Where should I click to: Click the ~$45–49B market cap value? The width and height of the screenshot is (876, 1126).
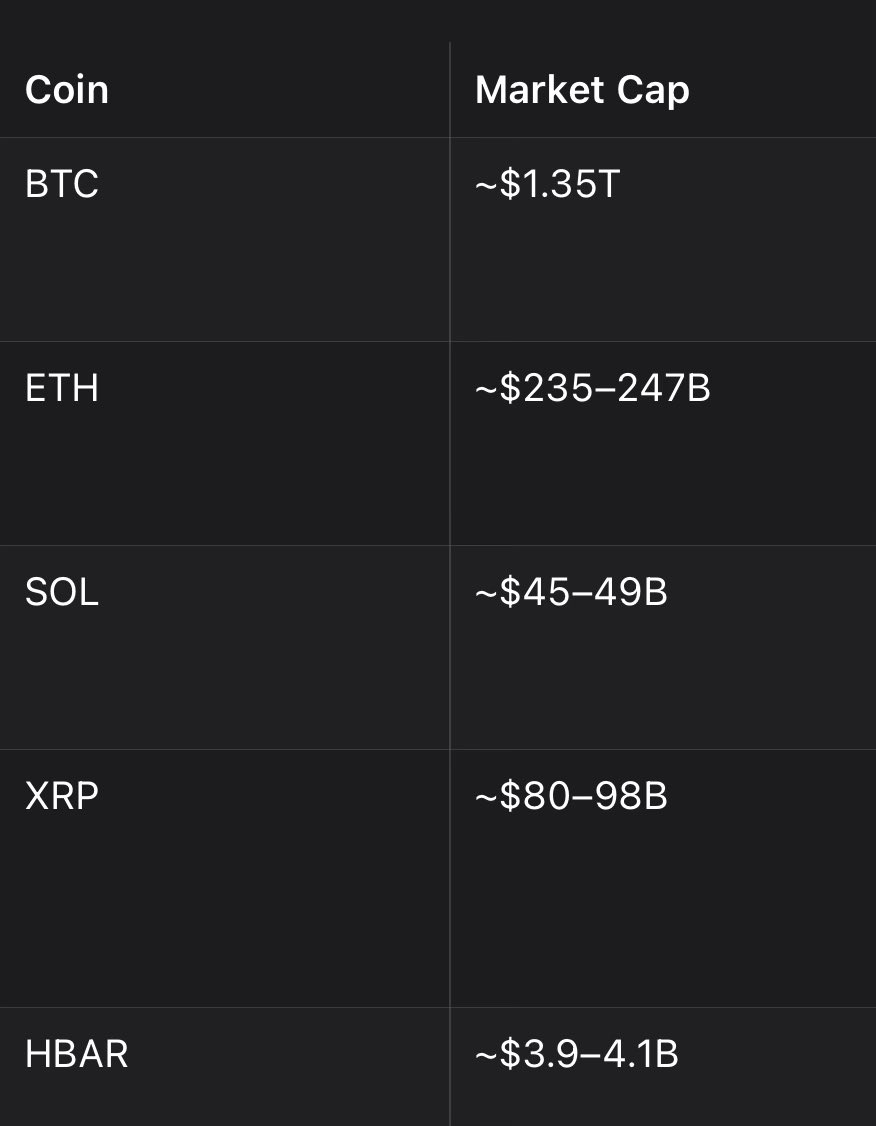pyautogui.click(x=571, y=593)
